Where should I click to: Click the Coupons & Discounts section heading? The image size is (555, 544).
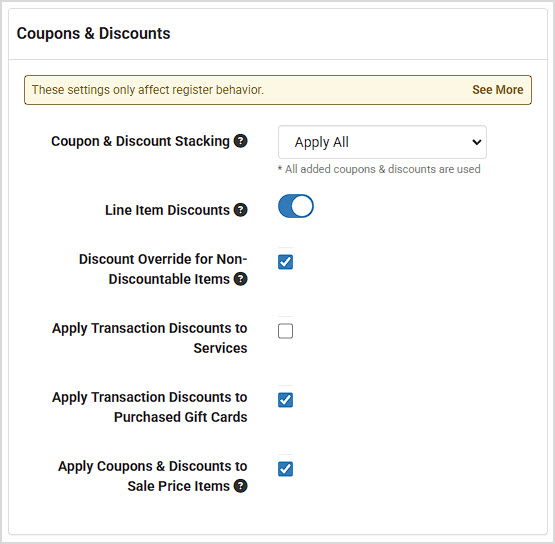(93, 34)
